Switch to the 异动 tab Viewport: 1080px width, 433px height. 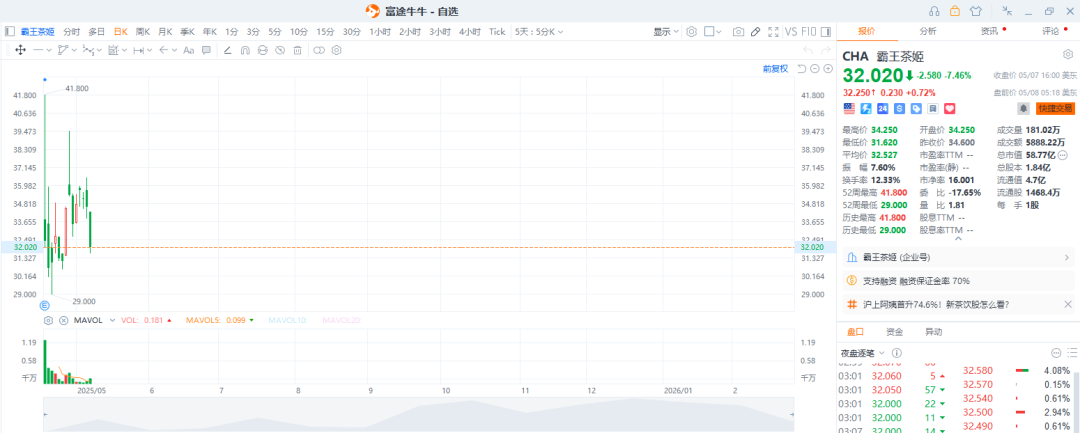coord(933,332)
